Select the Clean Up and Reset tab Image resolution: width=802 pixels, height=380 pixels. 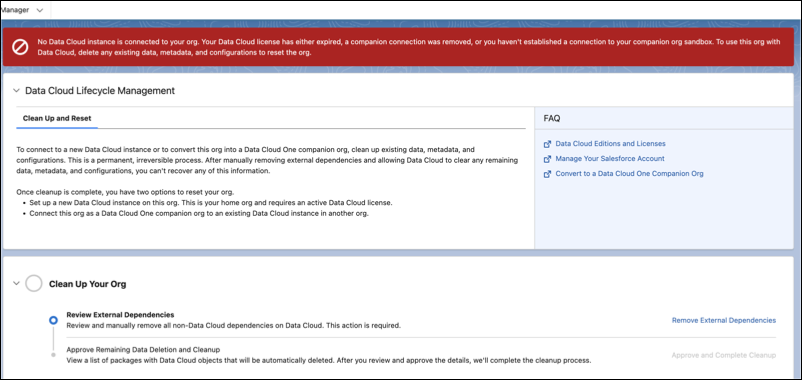point(57,118)
